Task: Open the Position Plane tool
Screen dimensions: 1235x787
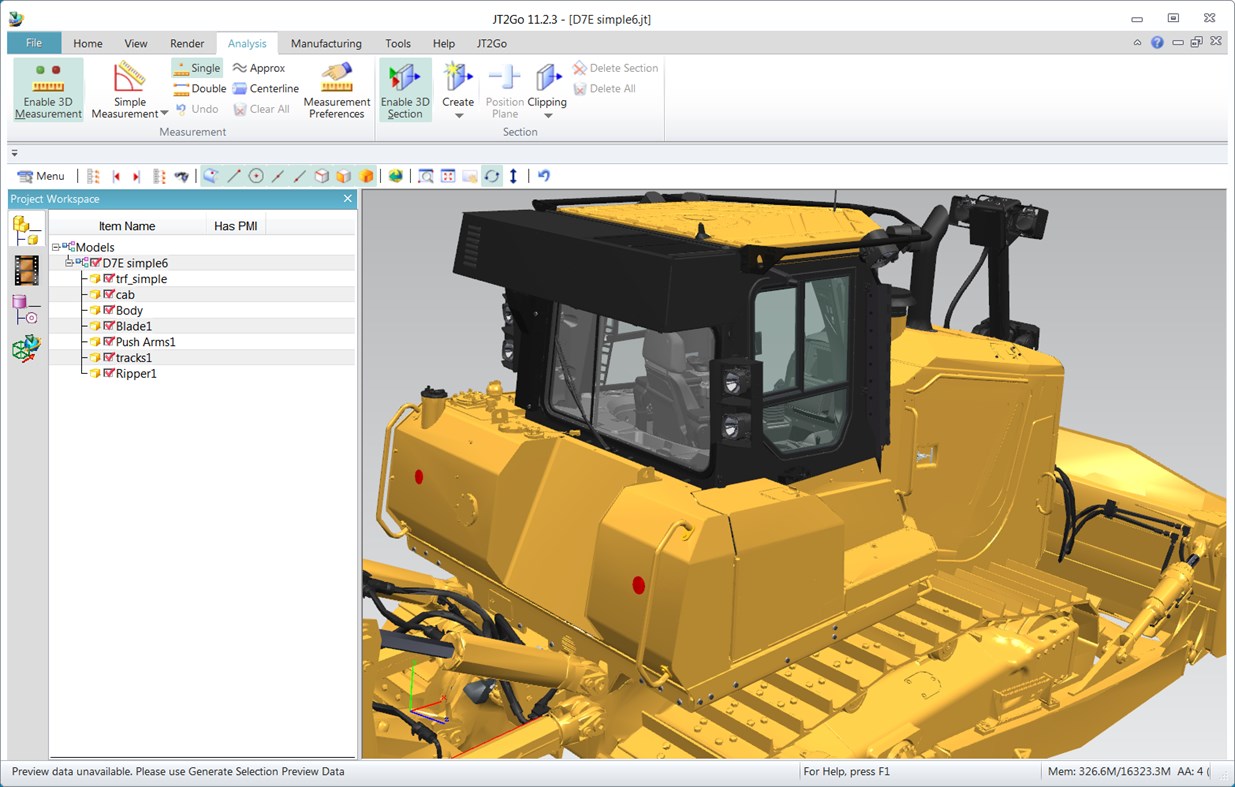Action: tap(504, 90)
